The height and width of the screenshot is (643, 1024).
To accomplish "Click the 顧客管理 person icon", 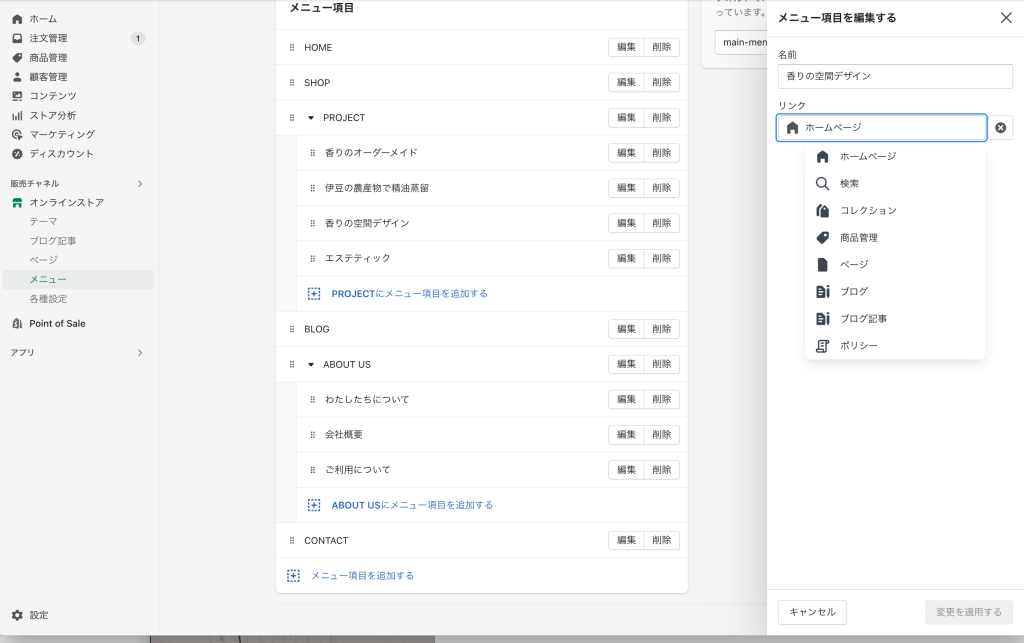I will pos(17,77).
